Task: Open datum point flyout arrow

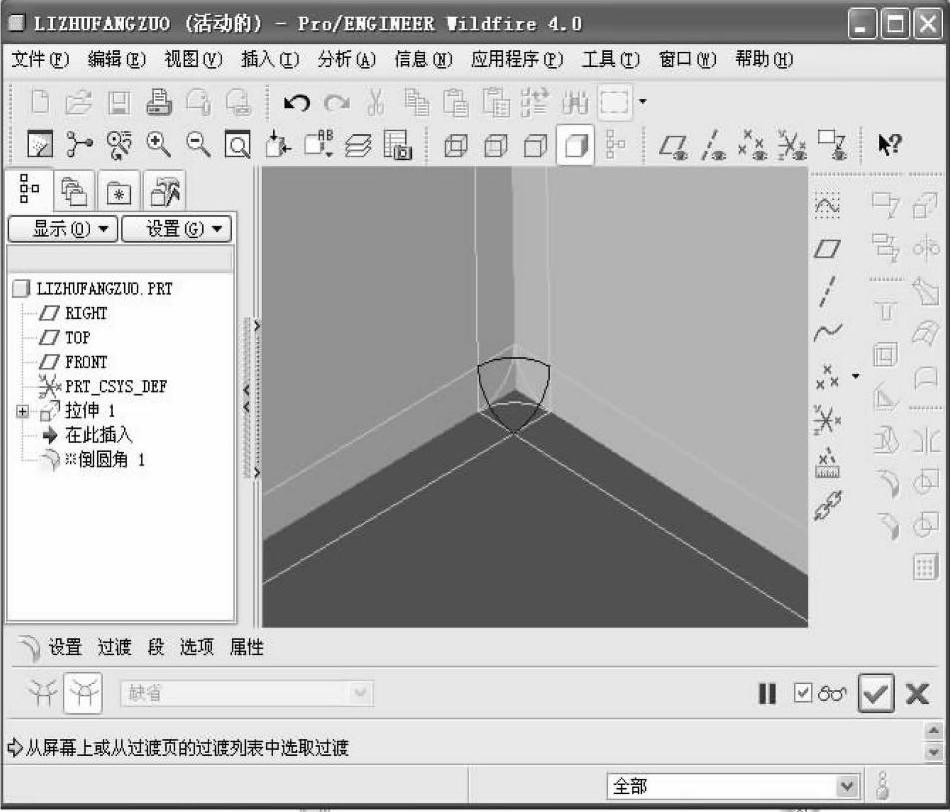Action: (855, 376)
